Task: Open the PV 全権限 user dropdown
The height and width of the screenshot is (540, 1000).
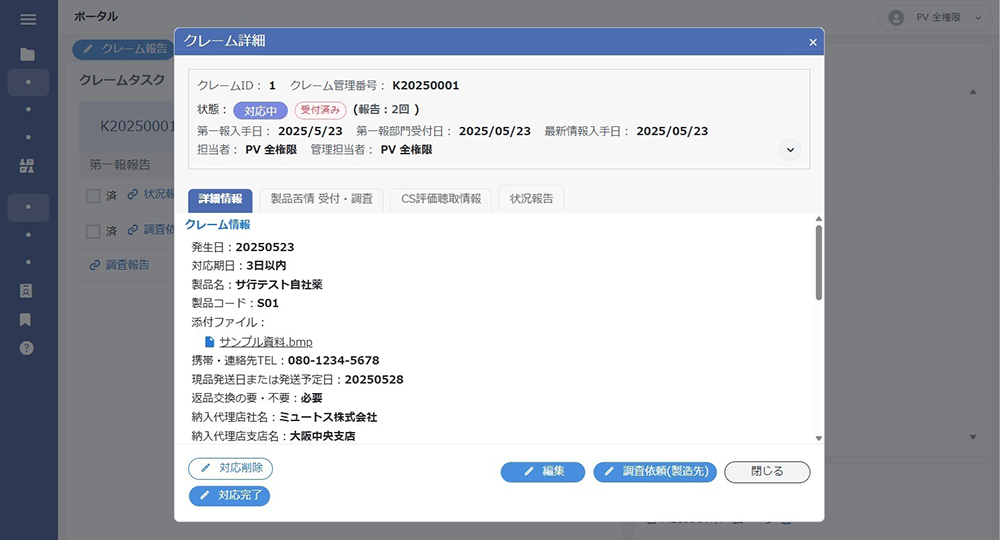Action: coord(936,18)
